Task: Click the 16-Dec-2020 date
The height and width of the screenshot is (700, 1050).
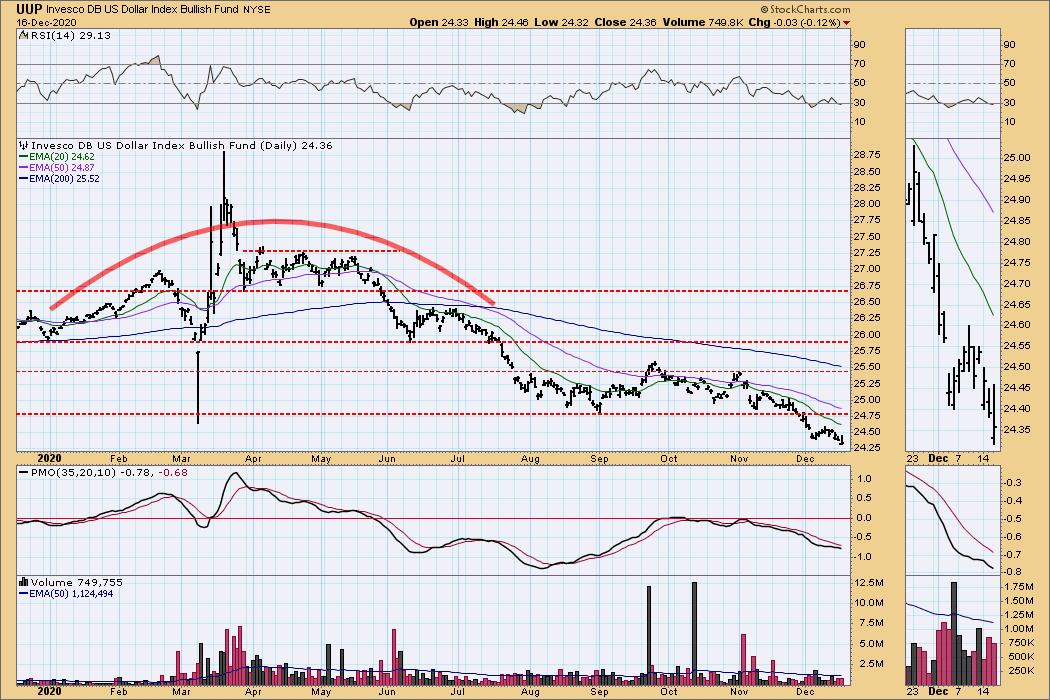Action: point(47,23)
